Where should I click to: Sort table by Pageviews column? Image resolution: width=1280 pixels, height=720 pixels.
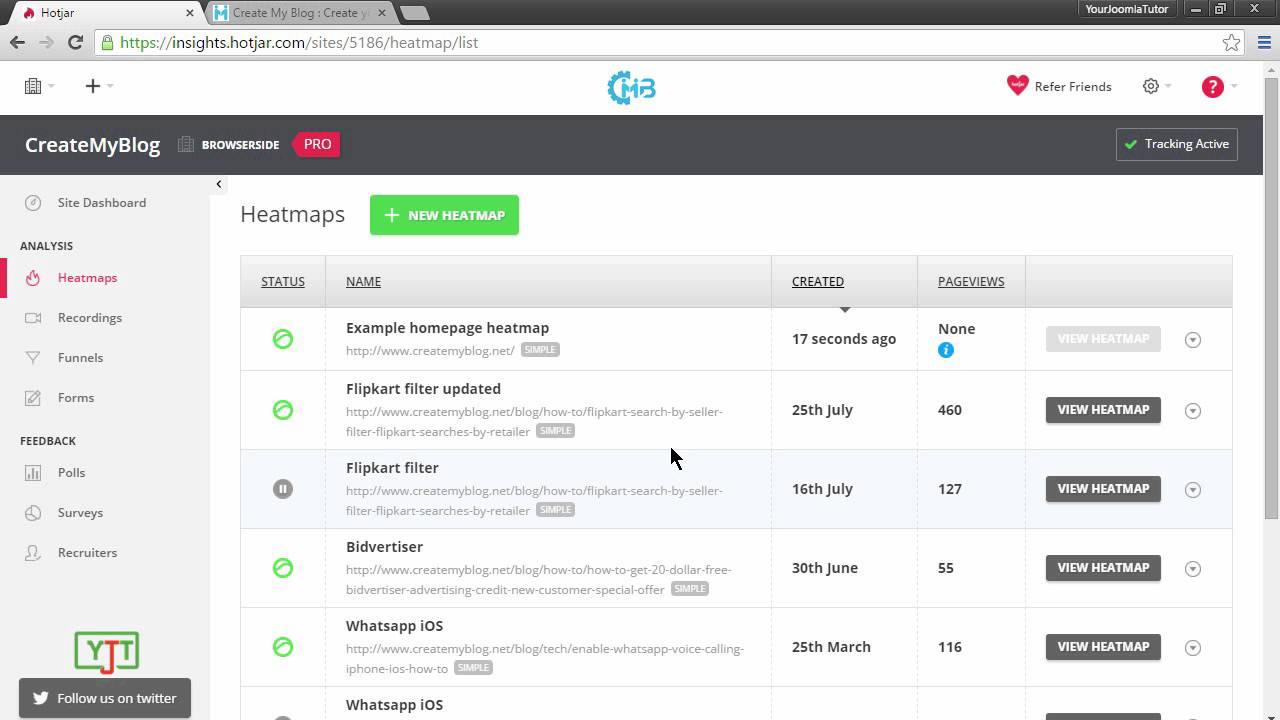coord(971,281)
